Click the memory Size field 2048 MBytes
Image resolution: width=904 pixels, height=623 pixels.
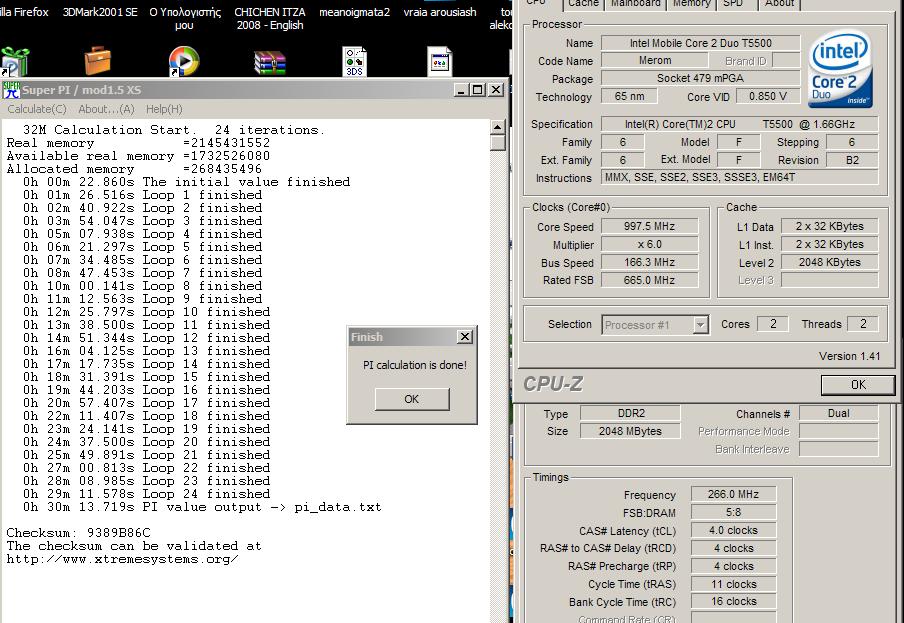[x=630, y=431]
